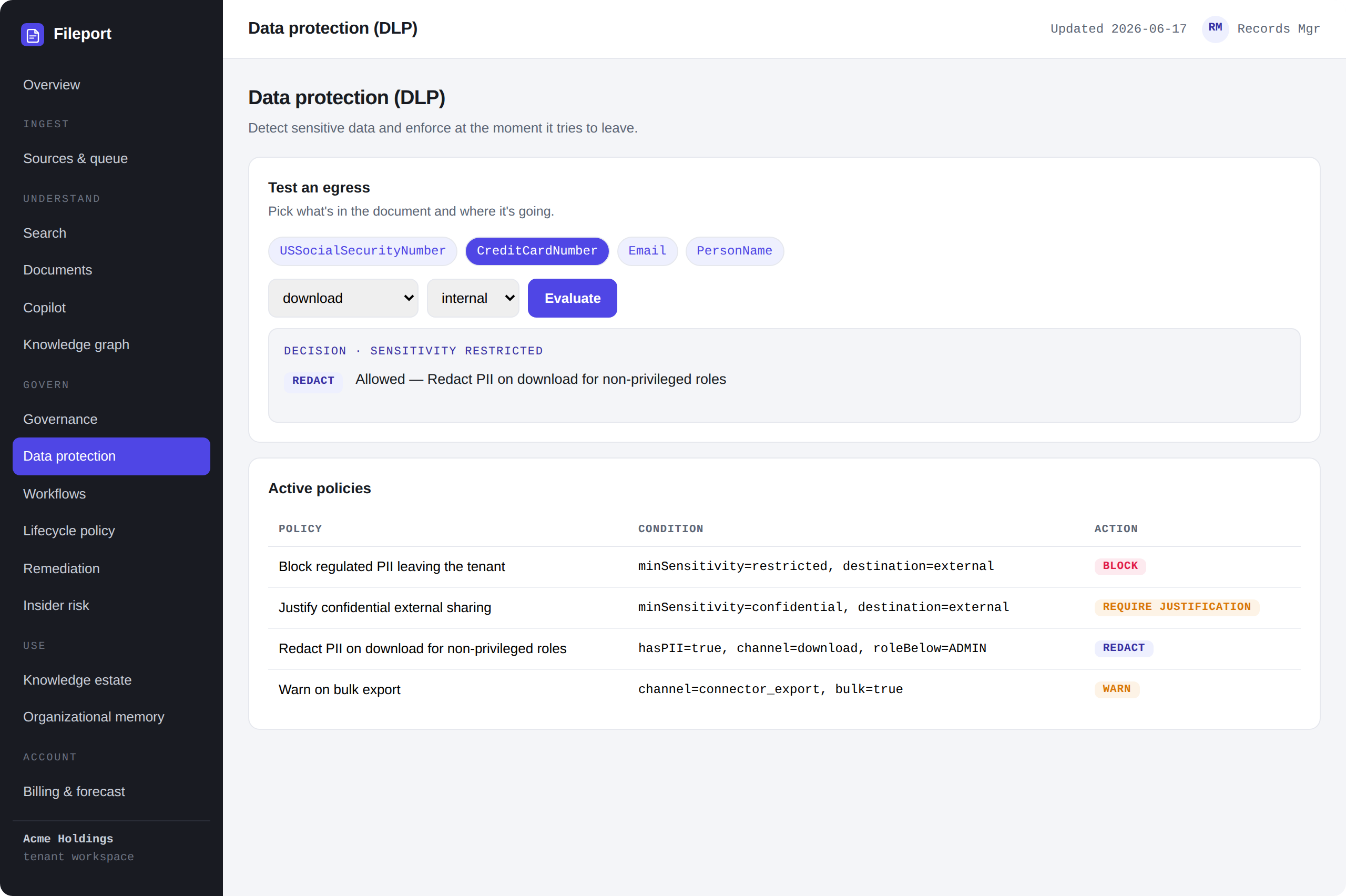Click condition 'minSensitivity=confidential, destination=external'
Viewport: 1346px width, 896px height.
pos(823,607)
